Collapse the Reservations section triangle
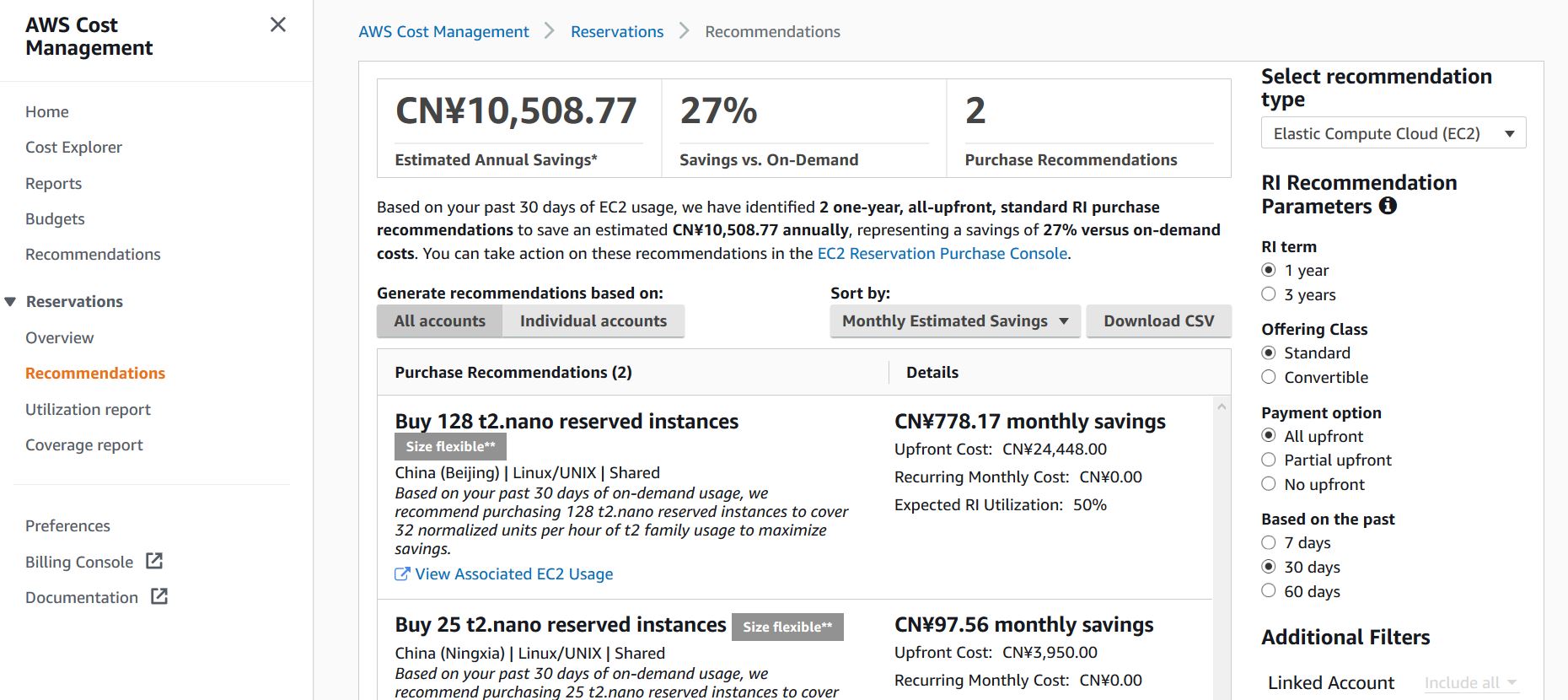 10,302
